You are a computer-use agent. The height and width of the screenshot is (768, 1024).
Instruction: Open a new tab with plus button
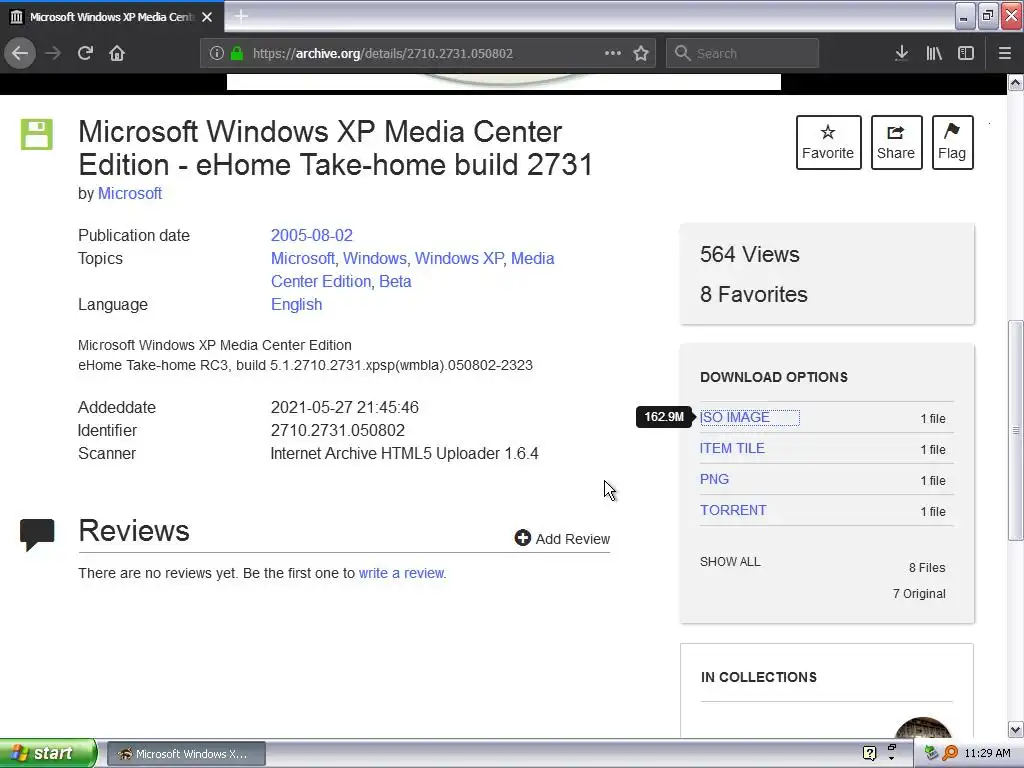tap(241, 16)
